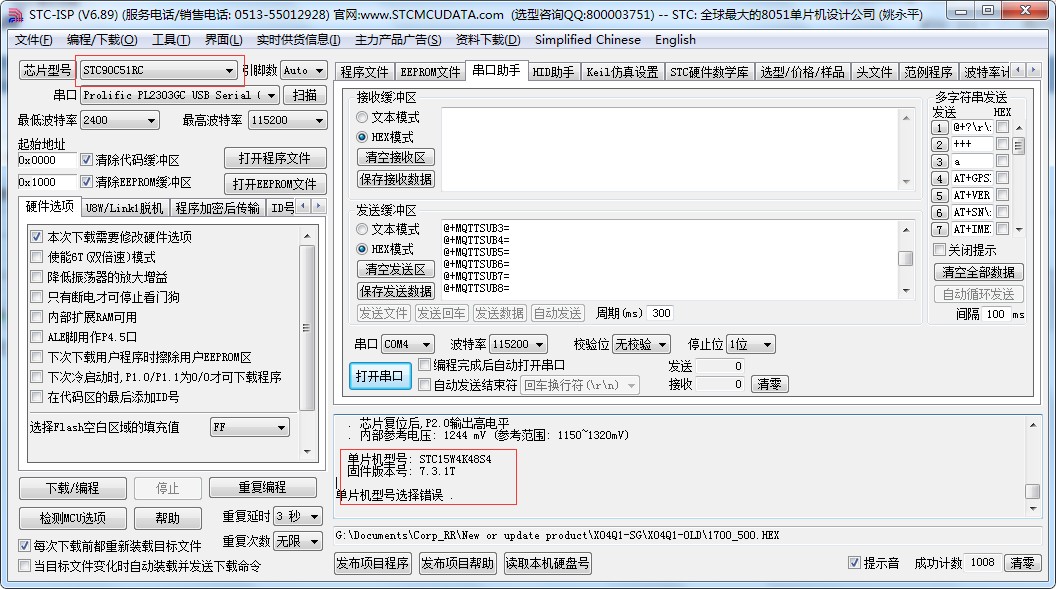Enable 使能6T(双倍速)模式 checkbox
Image resolution: width=1056 pixels, height=589 pixels.
37,257
